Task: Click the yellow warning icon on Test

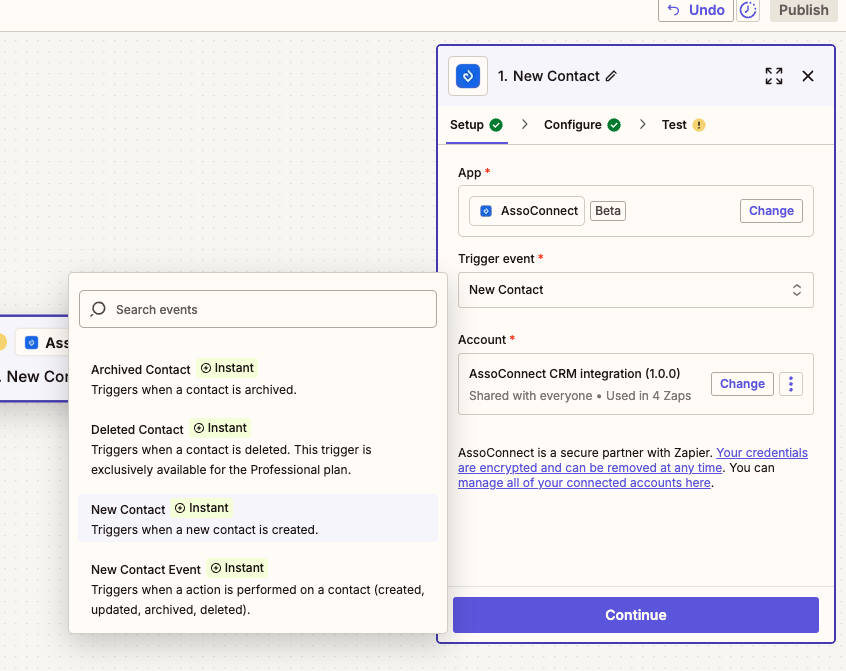Action: (699, 125)
